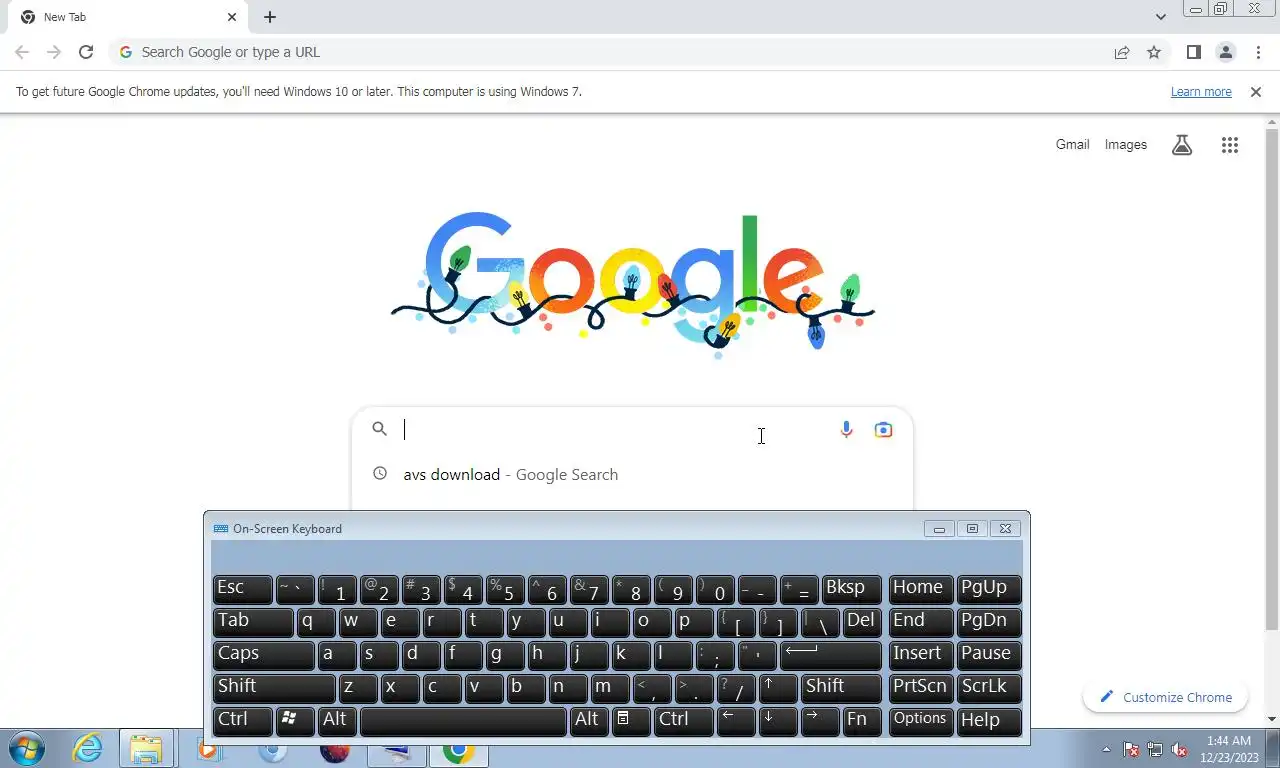Open the taskbar clock showing 1:44 AM
Viewport: 1280px width, 768px height.
(x=1229, y=749)
